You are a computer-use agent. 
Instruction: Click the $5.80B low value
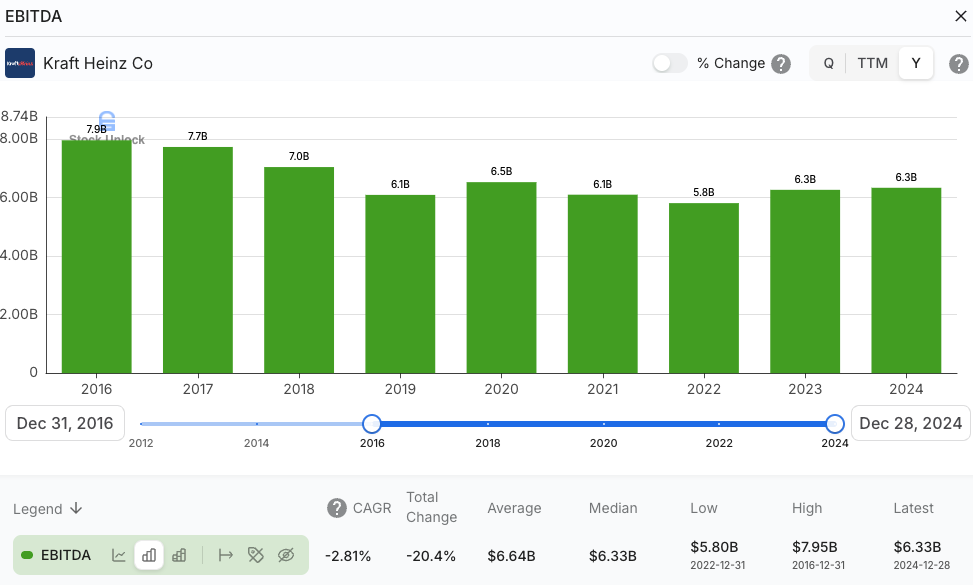(x=714, y=547)
